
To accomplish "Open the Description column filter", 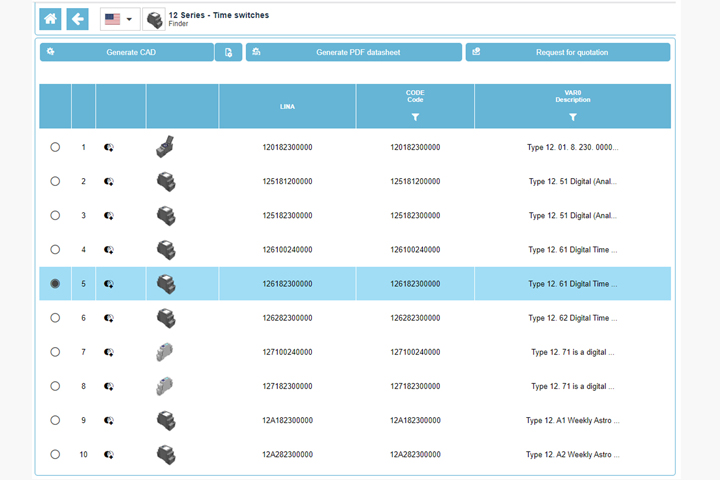I will click(573, 117).
